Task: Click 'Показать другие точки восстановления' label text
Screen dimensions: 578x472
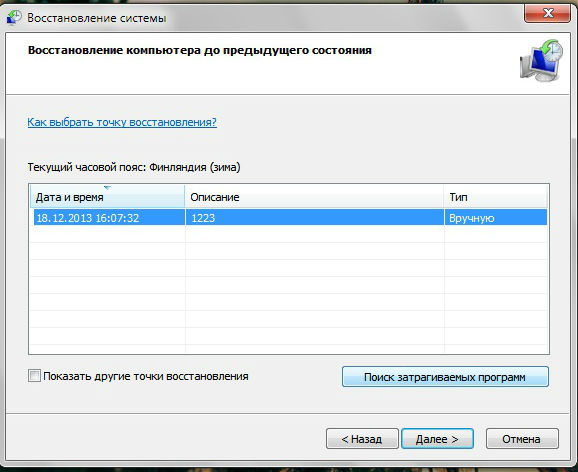Action: coord(146,376)
